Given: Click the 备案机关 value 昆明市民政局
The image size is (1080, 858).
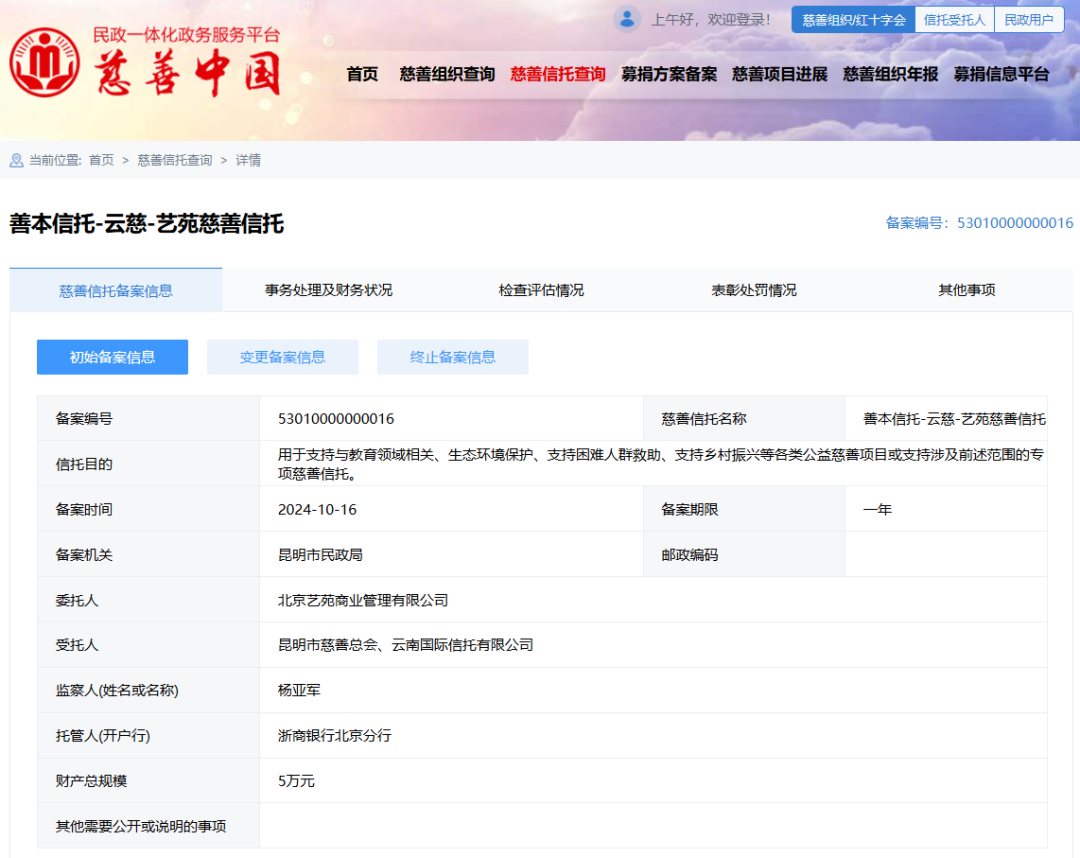Looking at the screenshot, I should click(320, 555).
